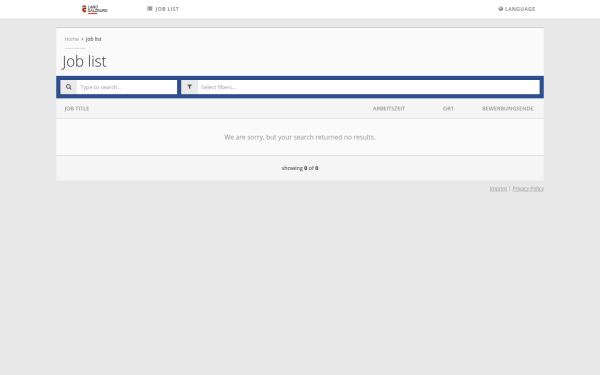Sort by Job Title column
The height and width of the screenshot is (375, 600).
click(x=77, y=109)
